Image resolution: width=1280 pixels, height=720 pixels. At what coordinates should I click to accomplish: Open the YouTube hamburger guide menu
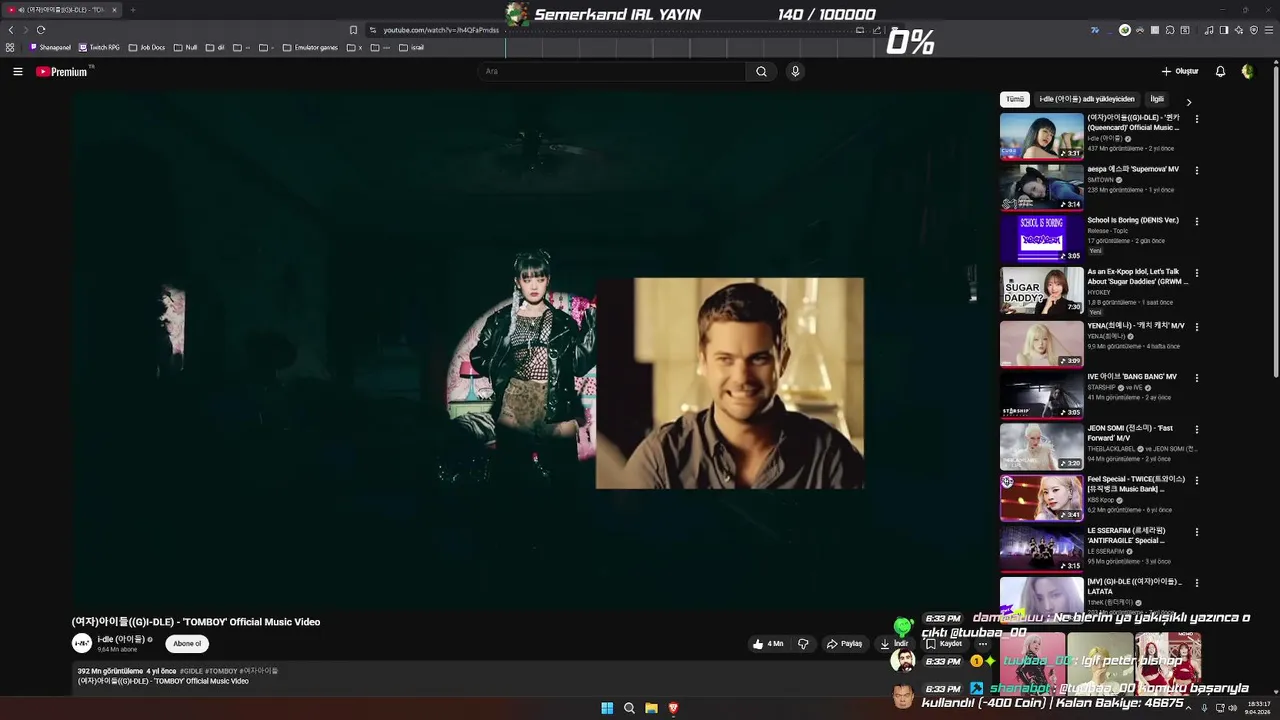tap(17, 72)
